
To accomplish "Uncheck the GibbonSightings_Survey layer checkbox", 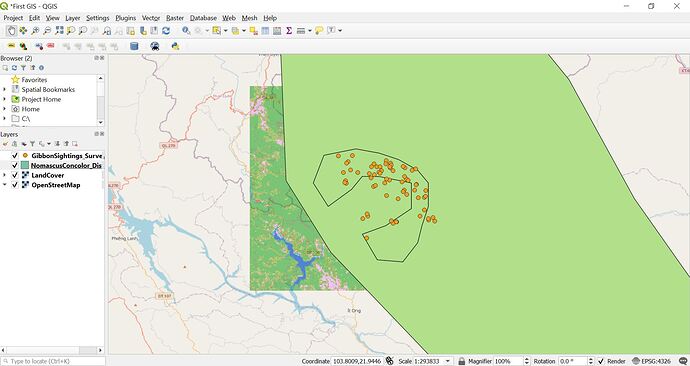I will [15, 156].
